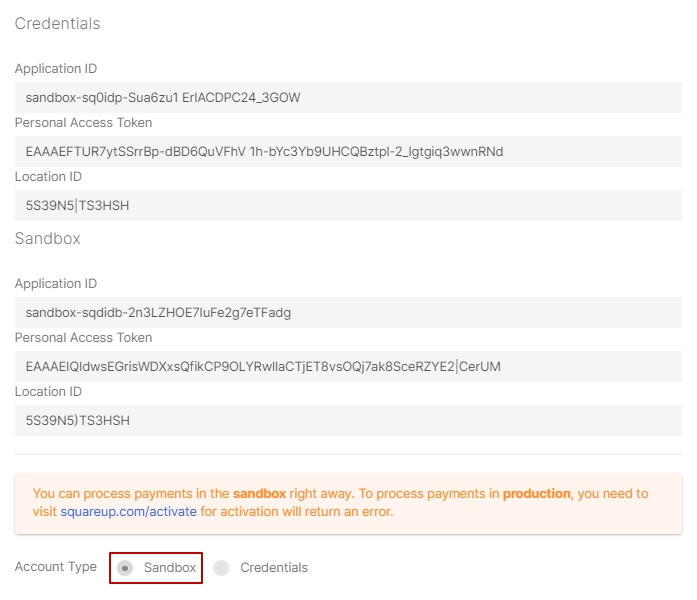Click the bold 'production' word in the notice

click(x=536, y=494)
